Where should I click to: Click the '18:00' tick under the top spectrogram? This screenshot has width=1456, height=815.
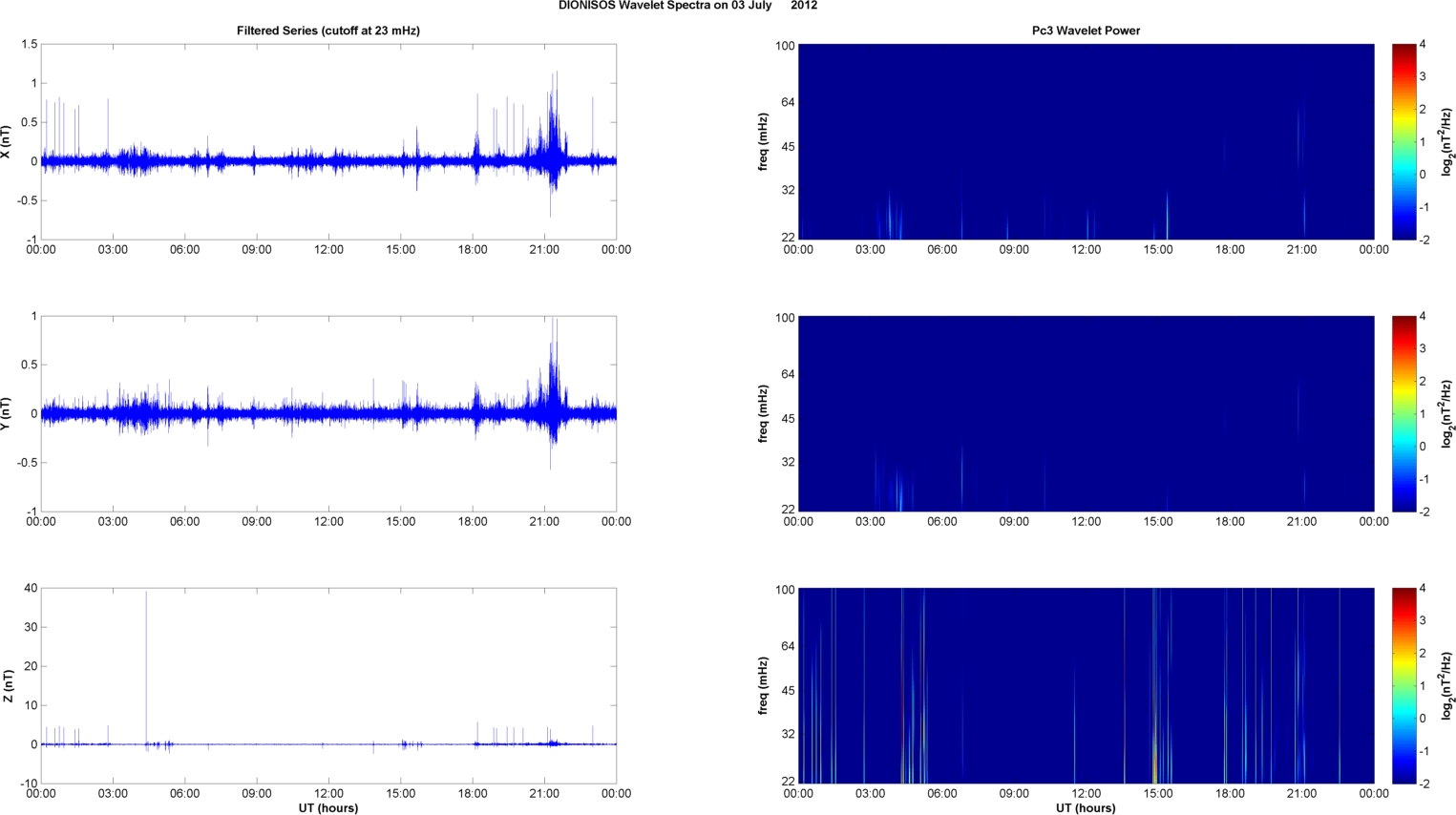[x=1230, y=250]
